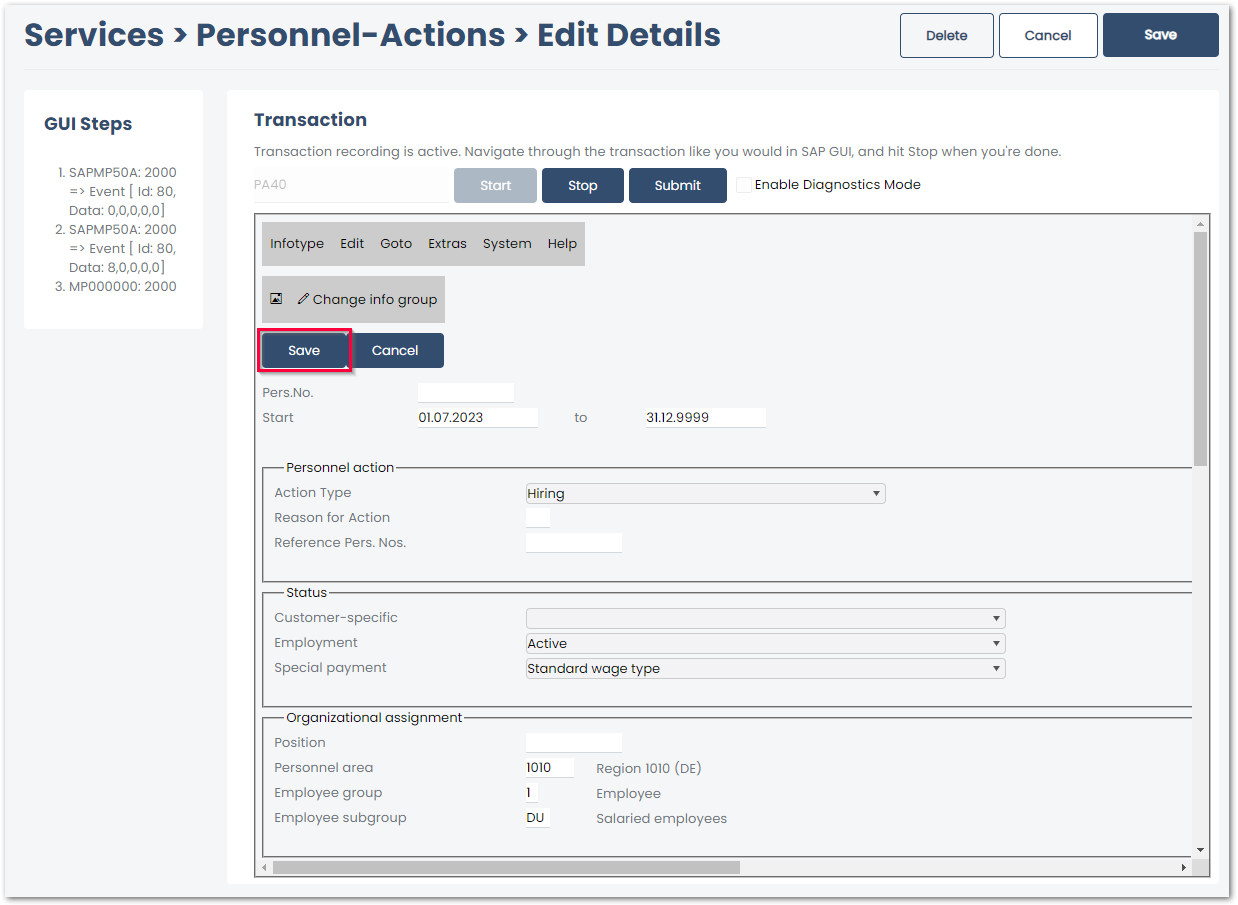Open the Infotype menu
Screen dimensions: 1238x905
click(297, 244)
